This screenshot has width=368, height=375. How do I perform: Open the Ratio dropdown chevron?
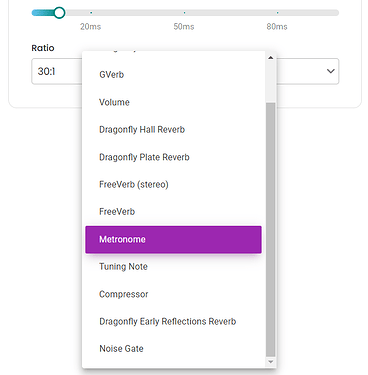[x=331, y=71]
